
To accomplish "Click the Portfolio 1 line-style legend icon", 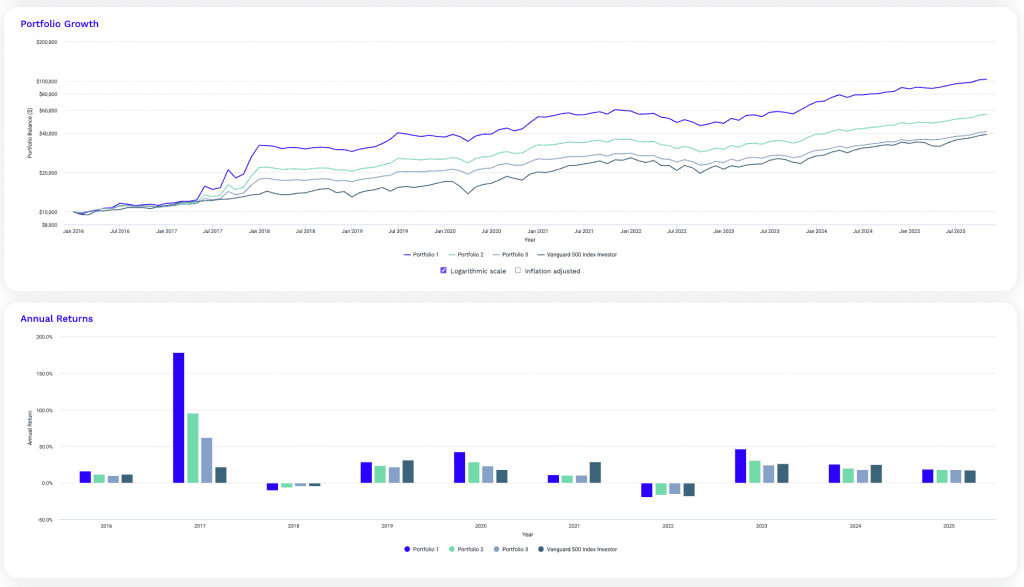I will point(407,254).
